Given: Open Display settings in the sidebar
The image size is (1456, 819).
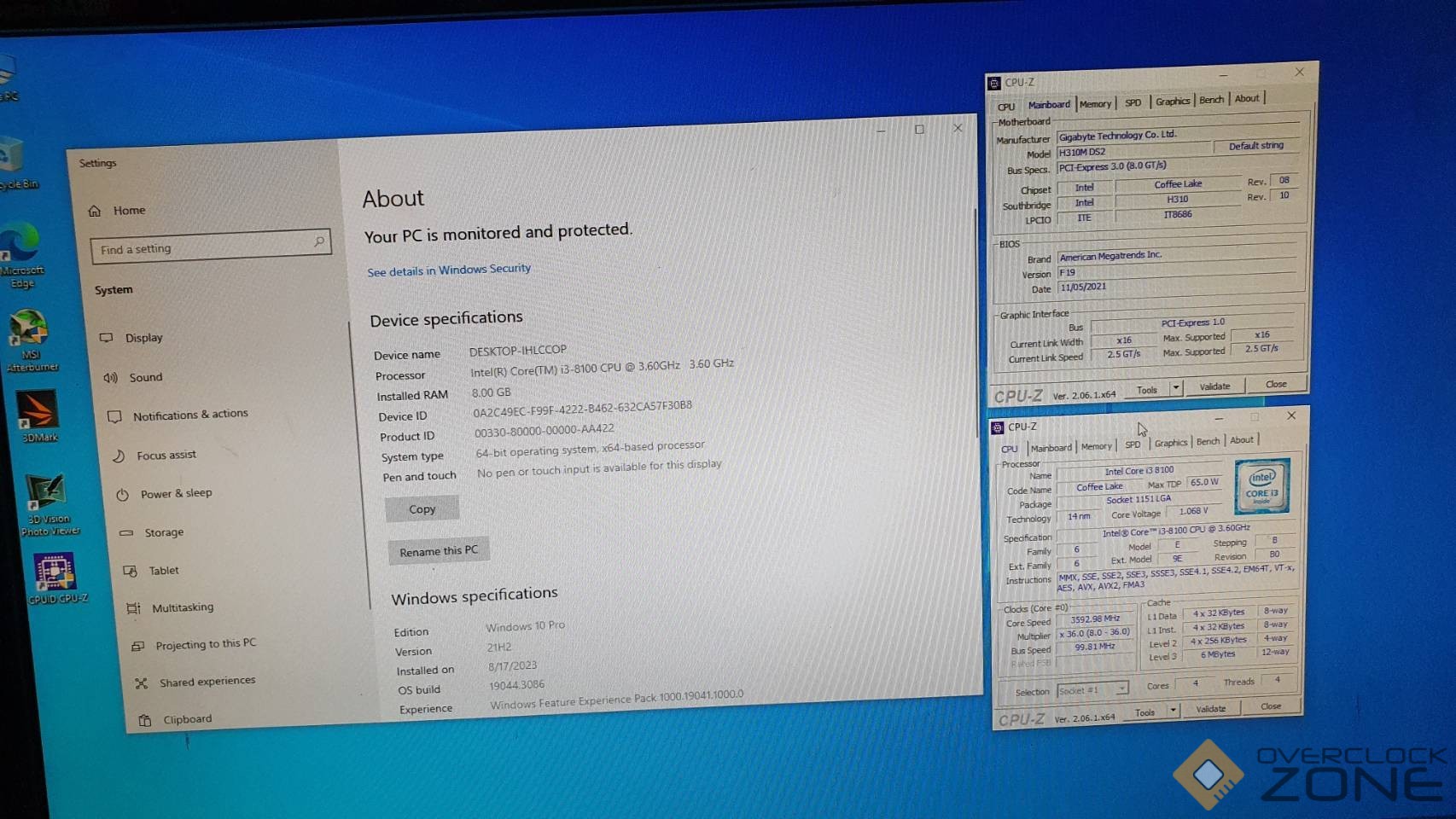Looking at the screenshot, I should click(x=143, y=338).
